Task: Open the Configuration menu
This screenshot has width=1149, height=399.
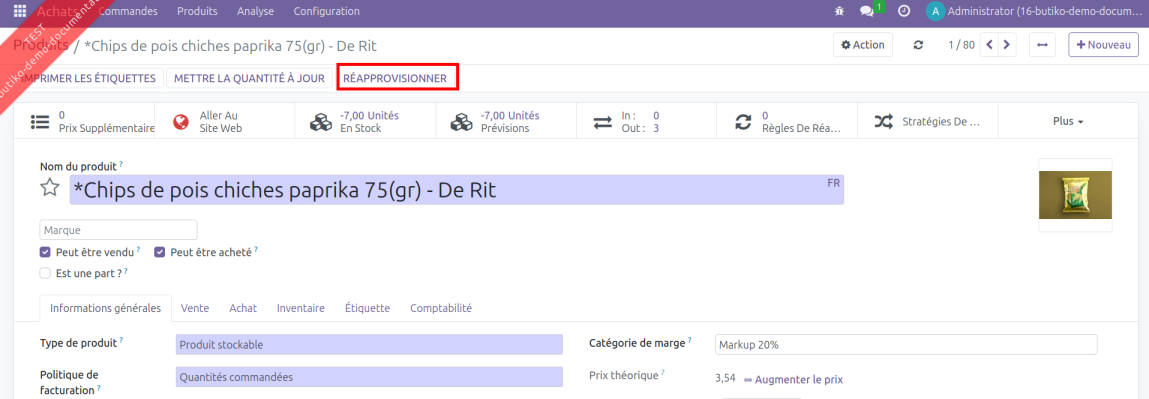Action: click(327, 11)
